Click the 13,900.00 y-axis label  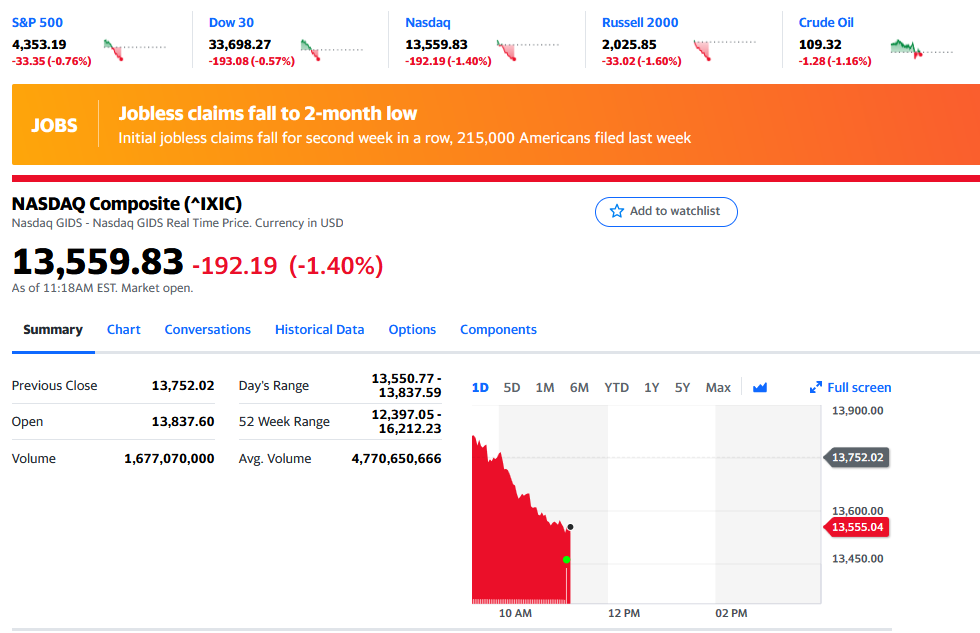click(858, 411)
